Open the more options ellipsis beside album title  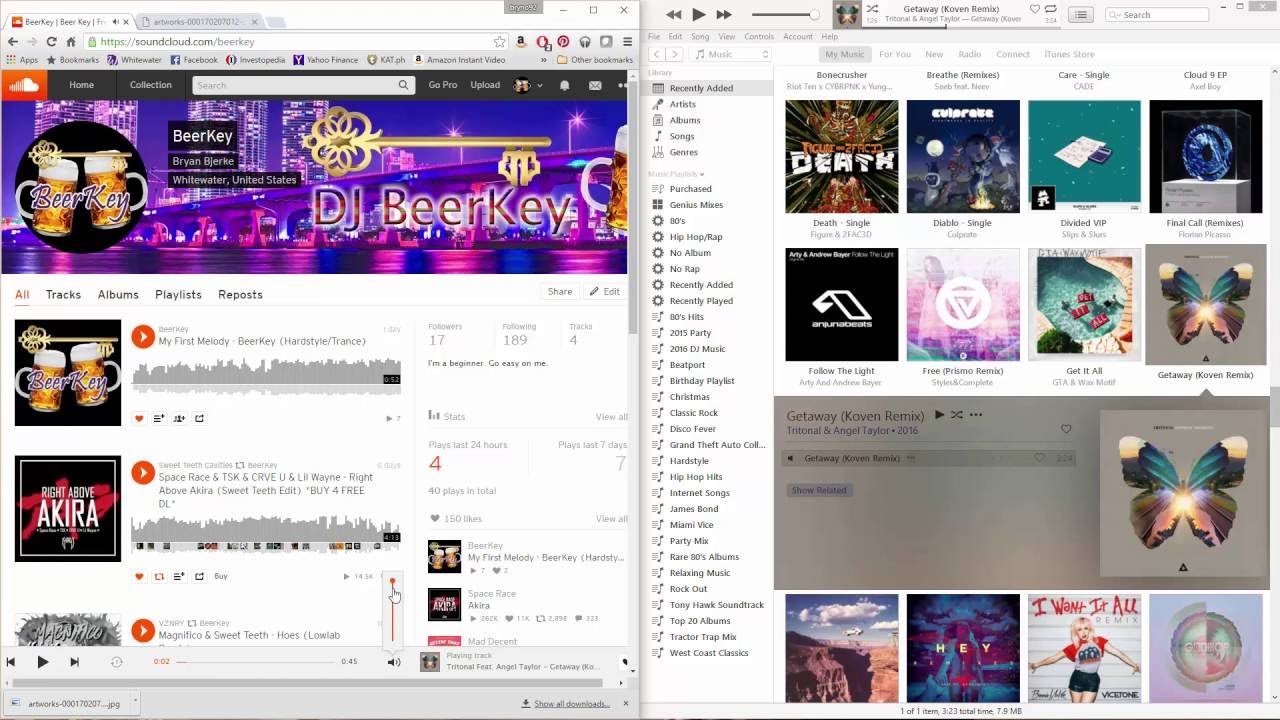coord(975,415)
